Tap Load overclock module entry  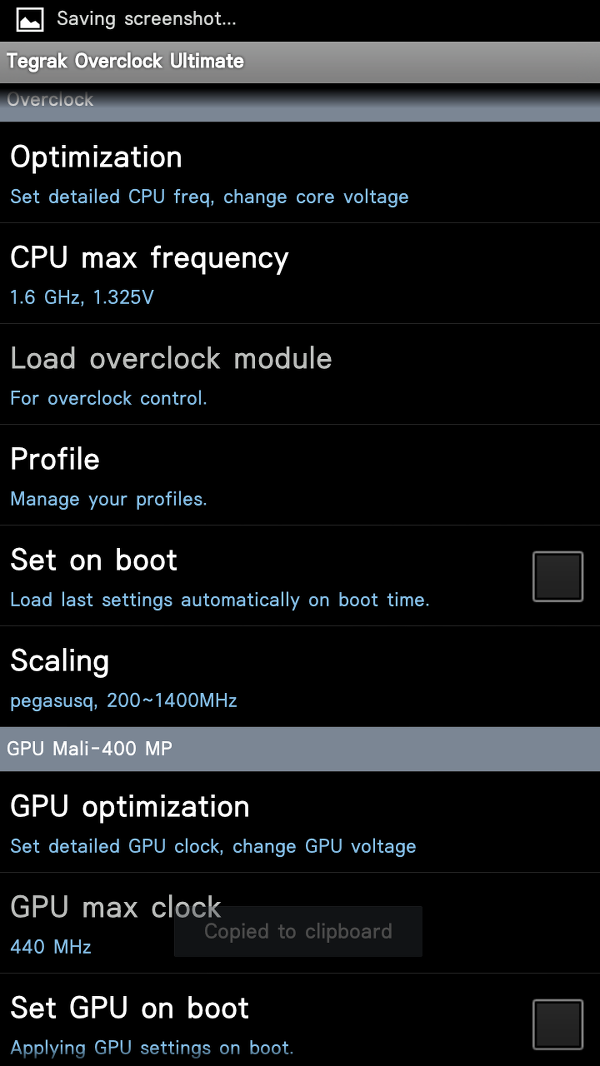[x=300, y=374]
